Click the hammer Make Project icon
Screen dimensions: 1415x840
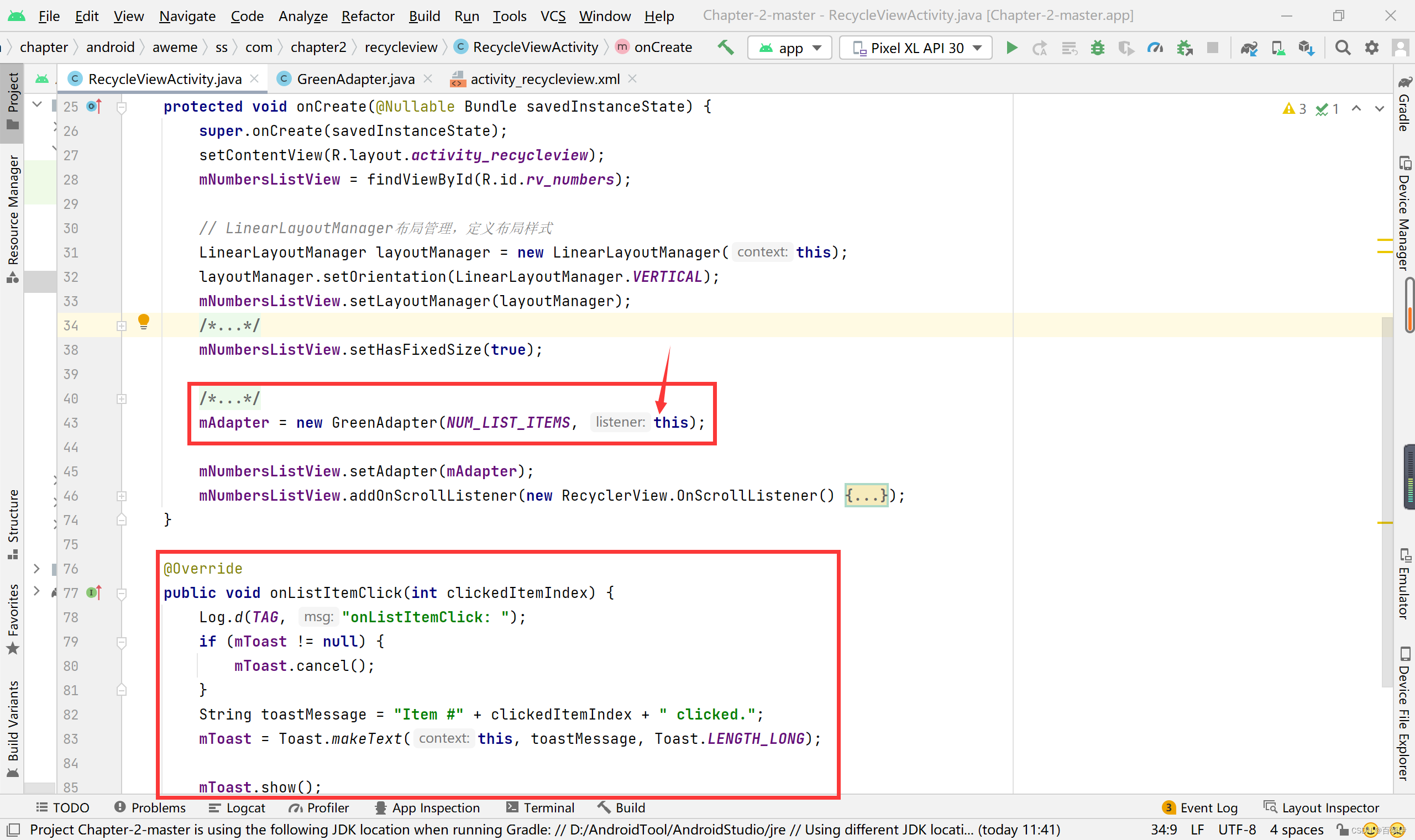(725, 48)
